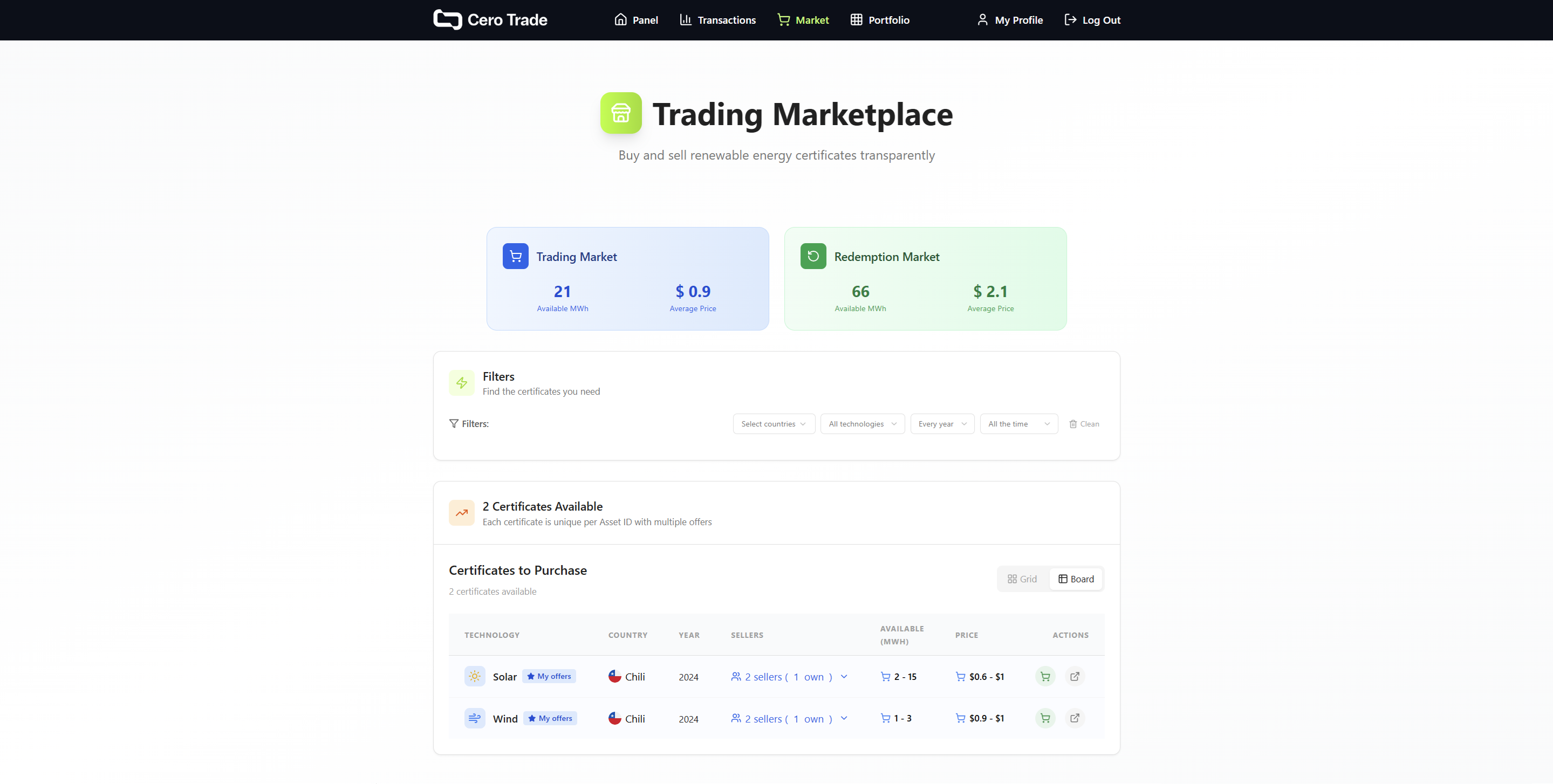Open the Select countries dropdown

[774, 424]
